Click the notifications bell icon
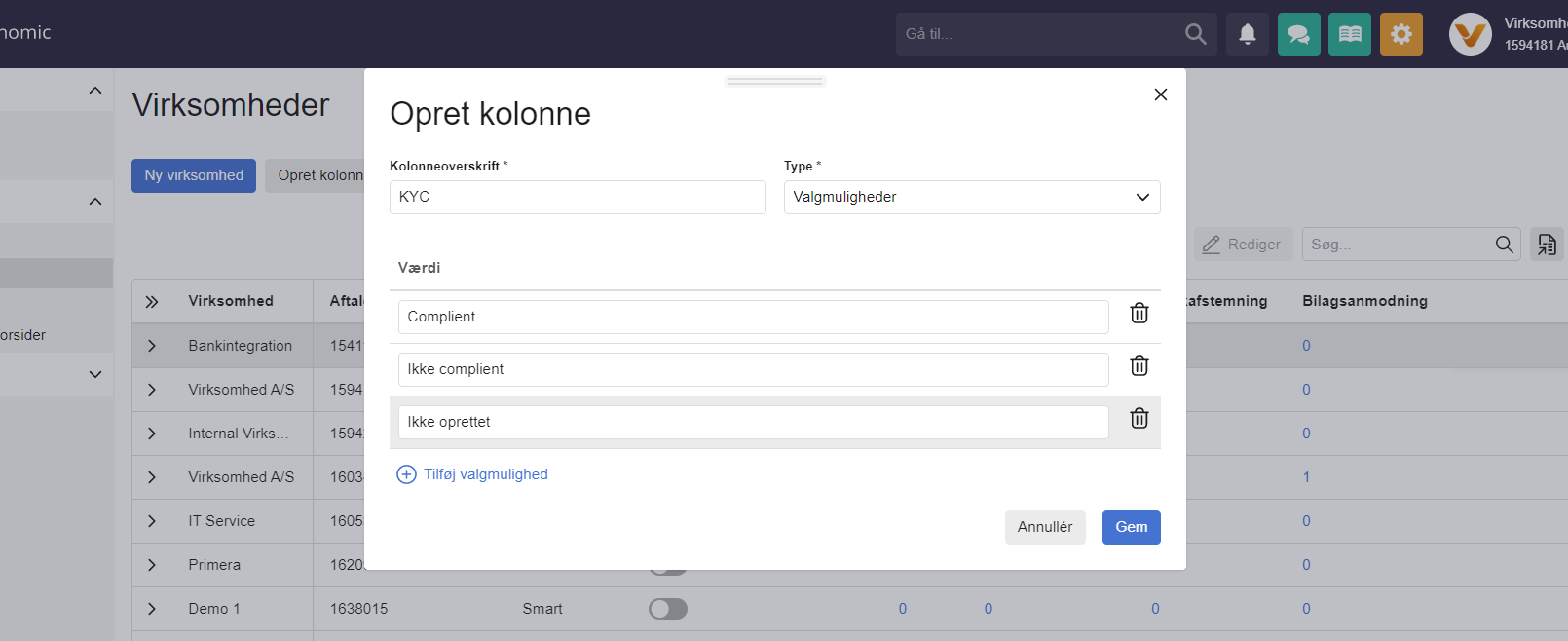This screenshot has width=1568, height=641. pos(1247,34)
